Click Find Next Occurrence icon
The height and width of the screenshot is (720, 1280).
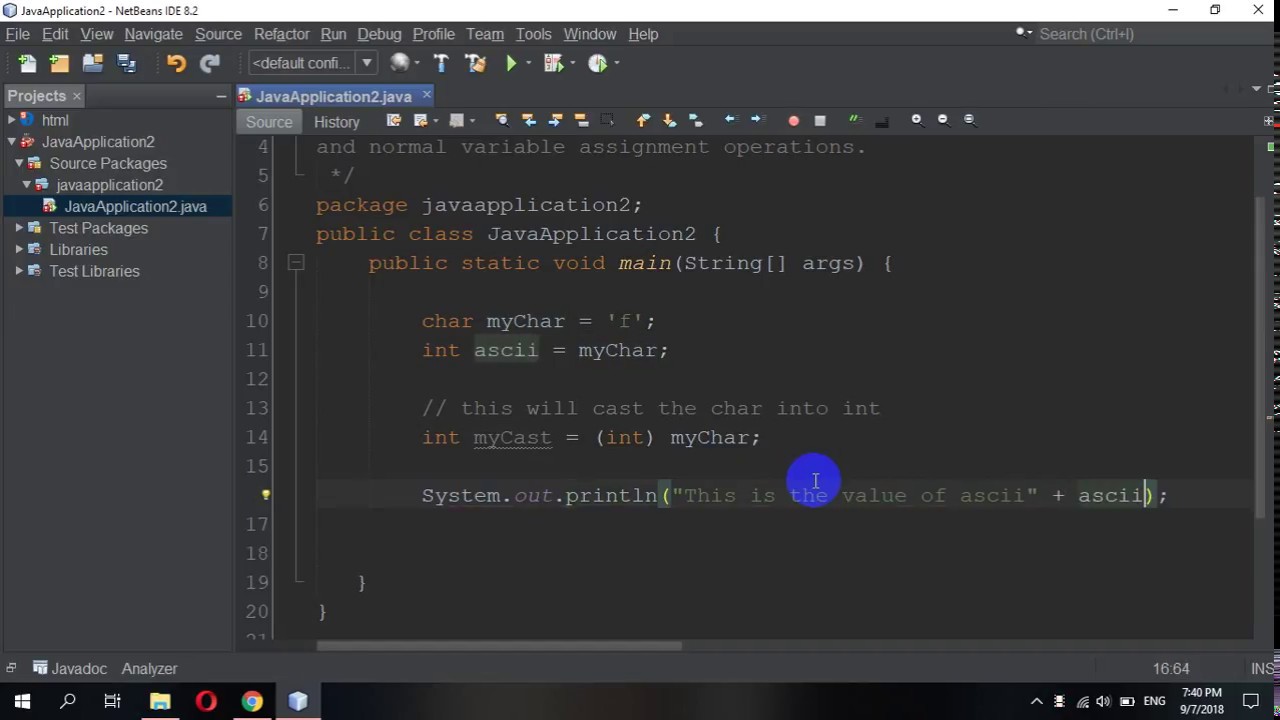point(554,120)
